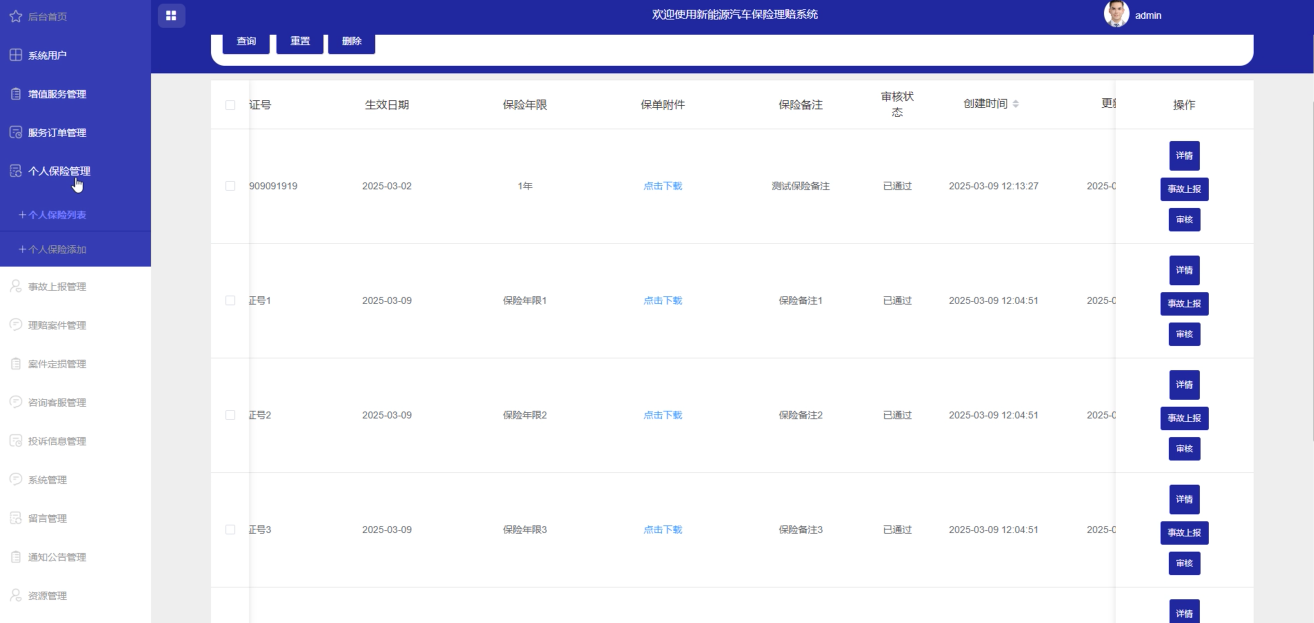
Task: Click the 咨询客服管理 sidebar icon
Action: [x=15, y=403]
